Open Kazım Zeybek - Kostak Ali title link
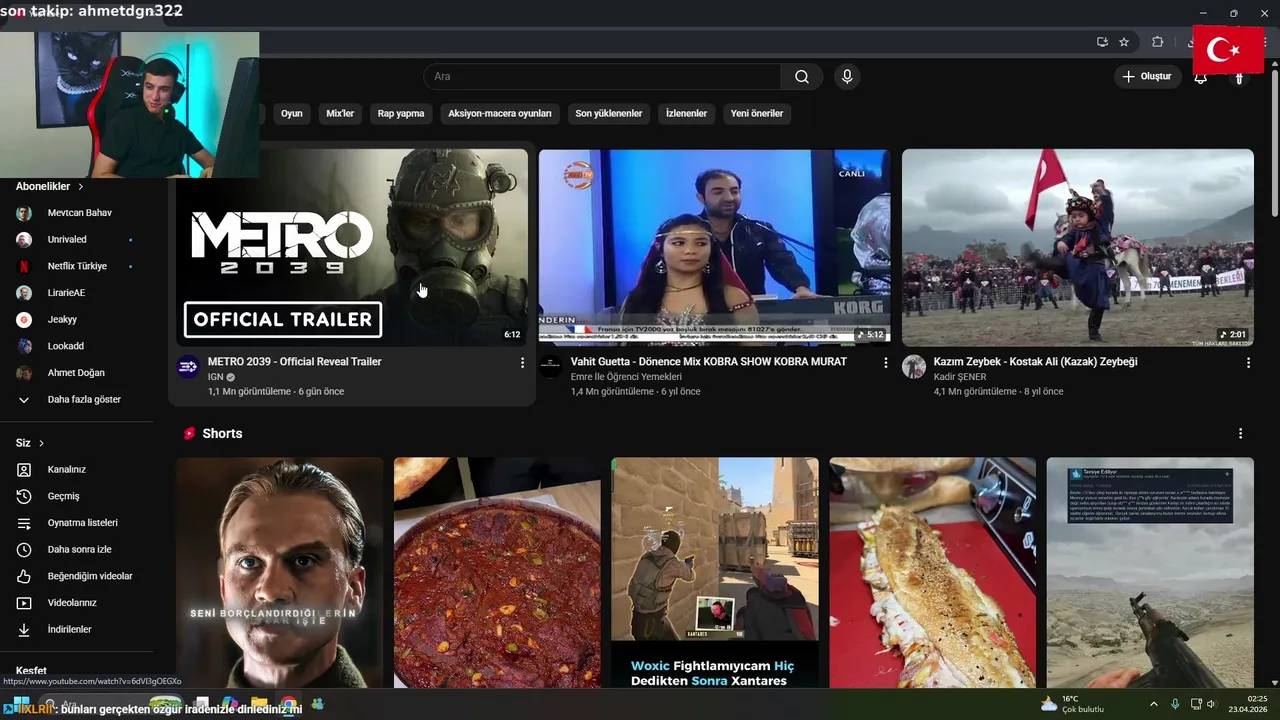This screenshot has width=1280, height=720. coord(1035,362)
